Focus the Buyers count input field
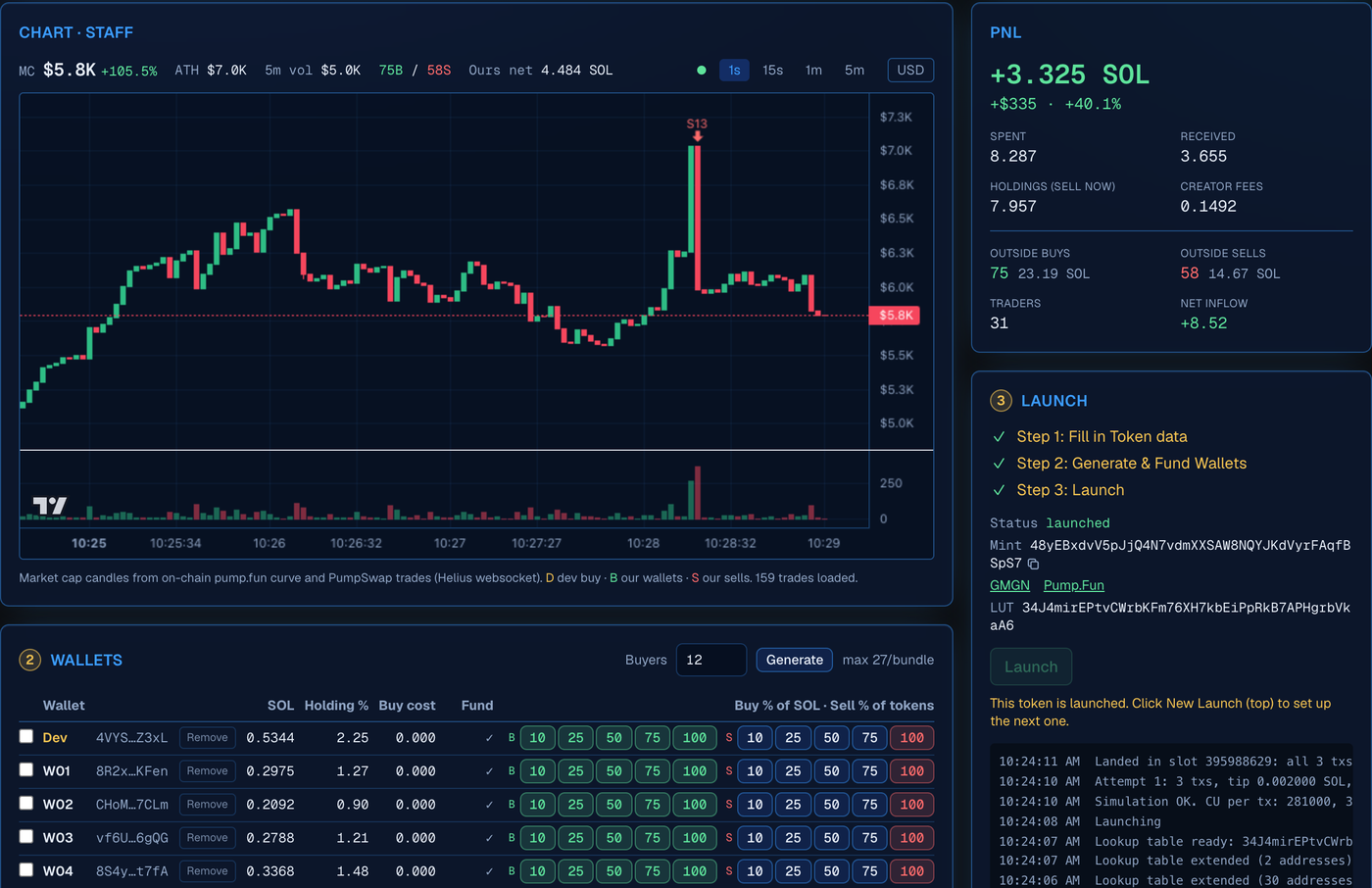This screenshot has height=888, width=1372. click(x=711, y=661)
